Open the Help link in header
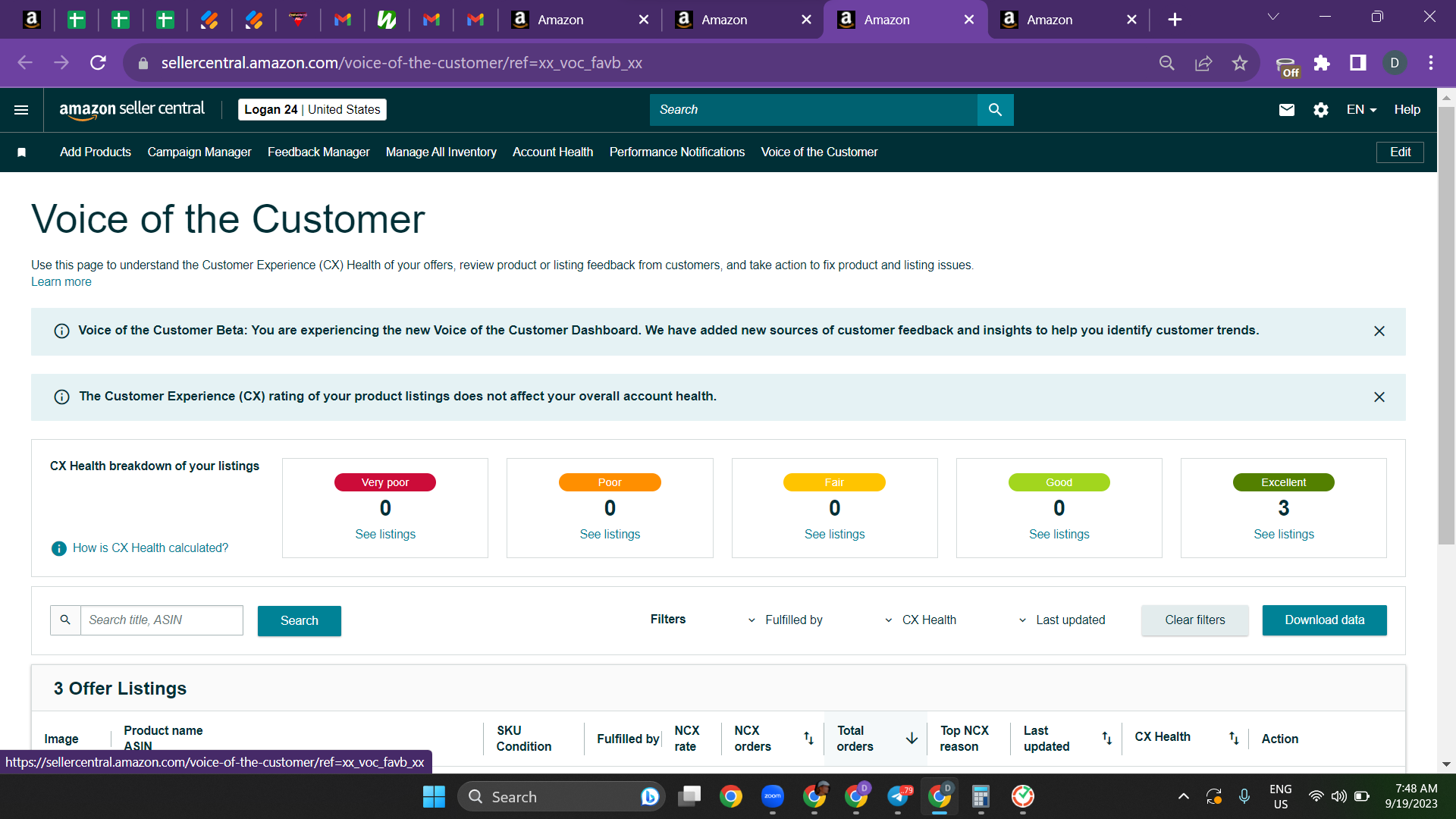Screen dimensions: 1456x819 point(1407,110)
